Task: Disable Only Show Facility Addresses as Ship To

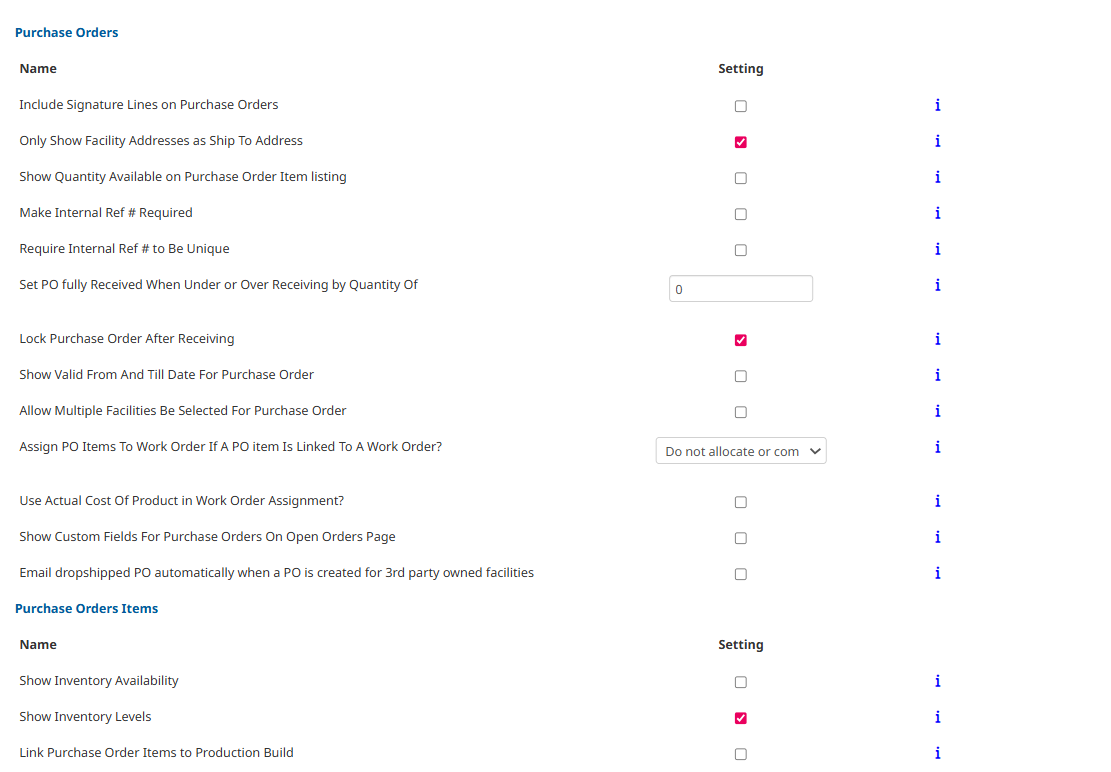Action: coord(740,141)
